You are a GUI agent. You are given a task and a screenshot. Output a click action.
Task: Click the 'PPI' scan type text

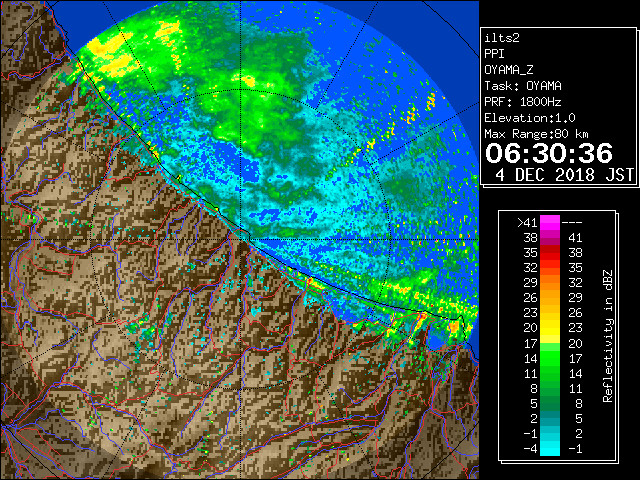click(x=494, y=54)
